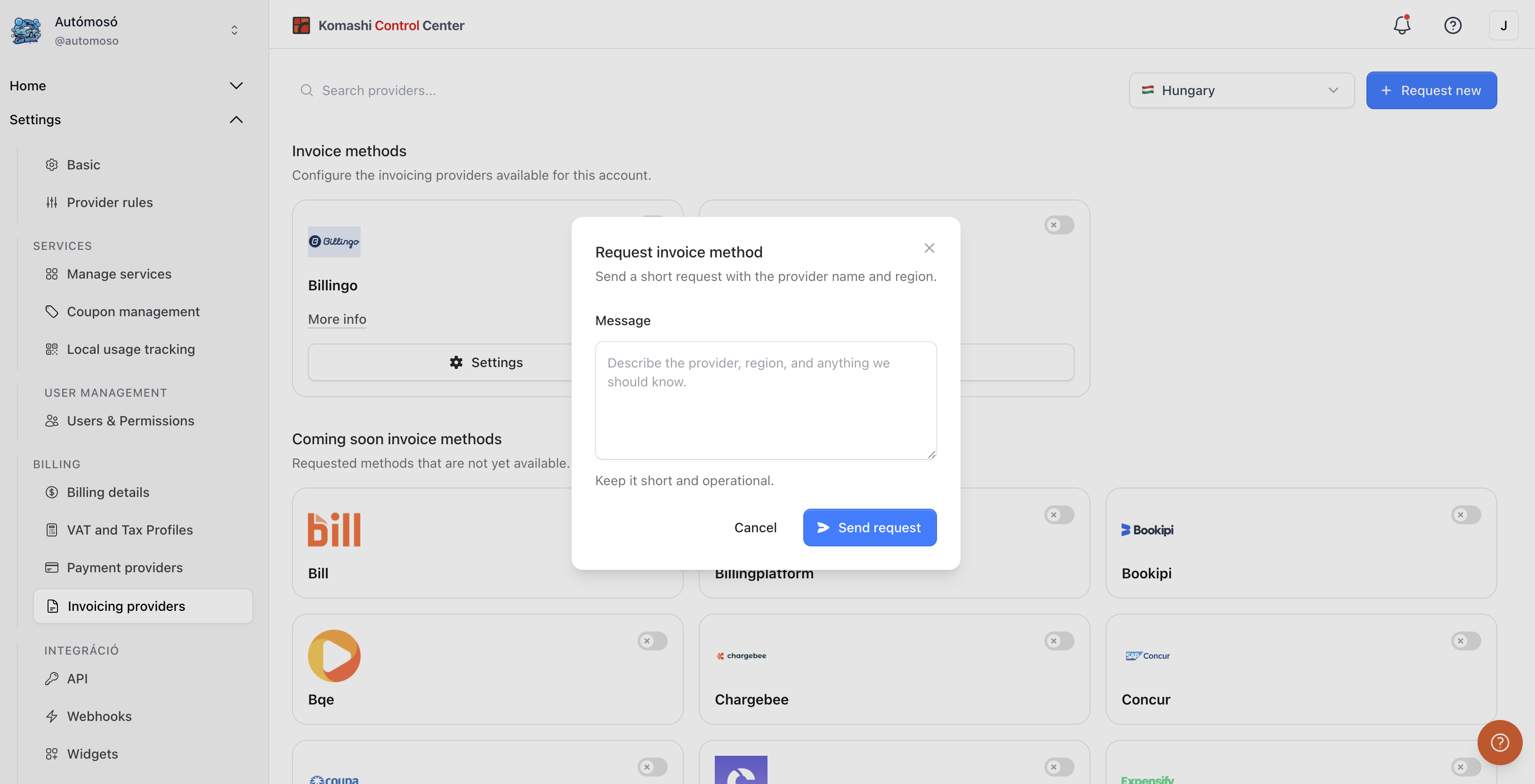Click the Manage services grid icon
The image size is (1535, 784).
click(52, 274)
